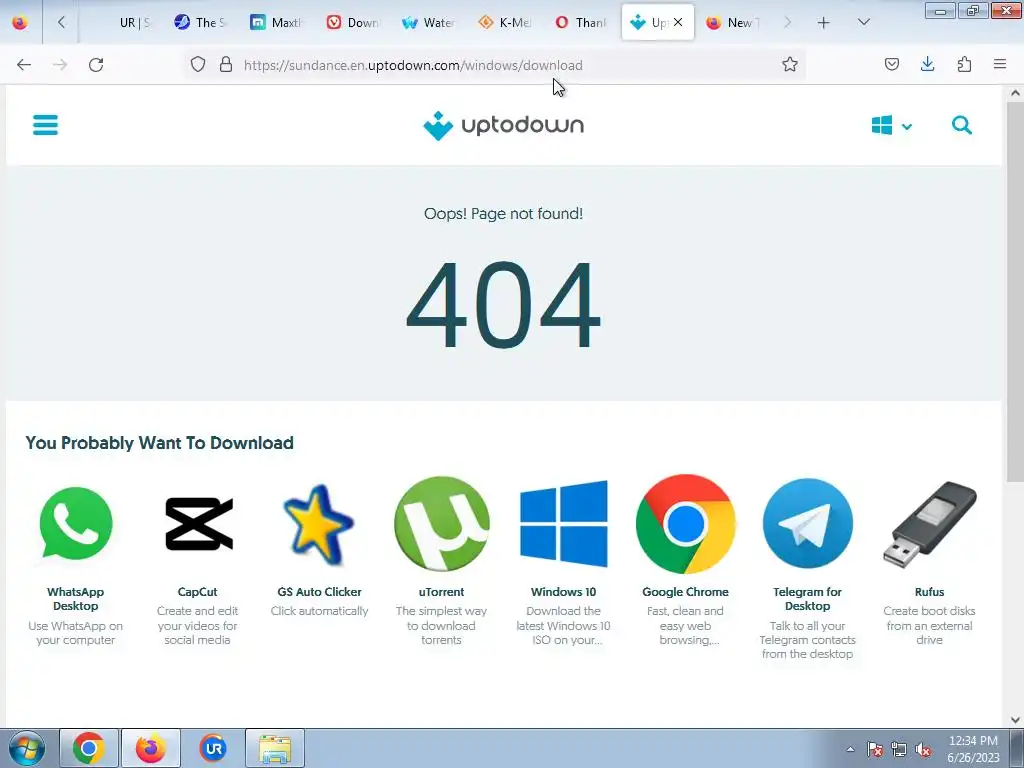The width and height of the screenshot is (1024, 768).
Task: Close the active Uptodown tab
Action: click(x=678, y=22)
